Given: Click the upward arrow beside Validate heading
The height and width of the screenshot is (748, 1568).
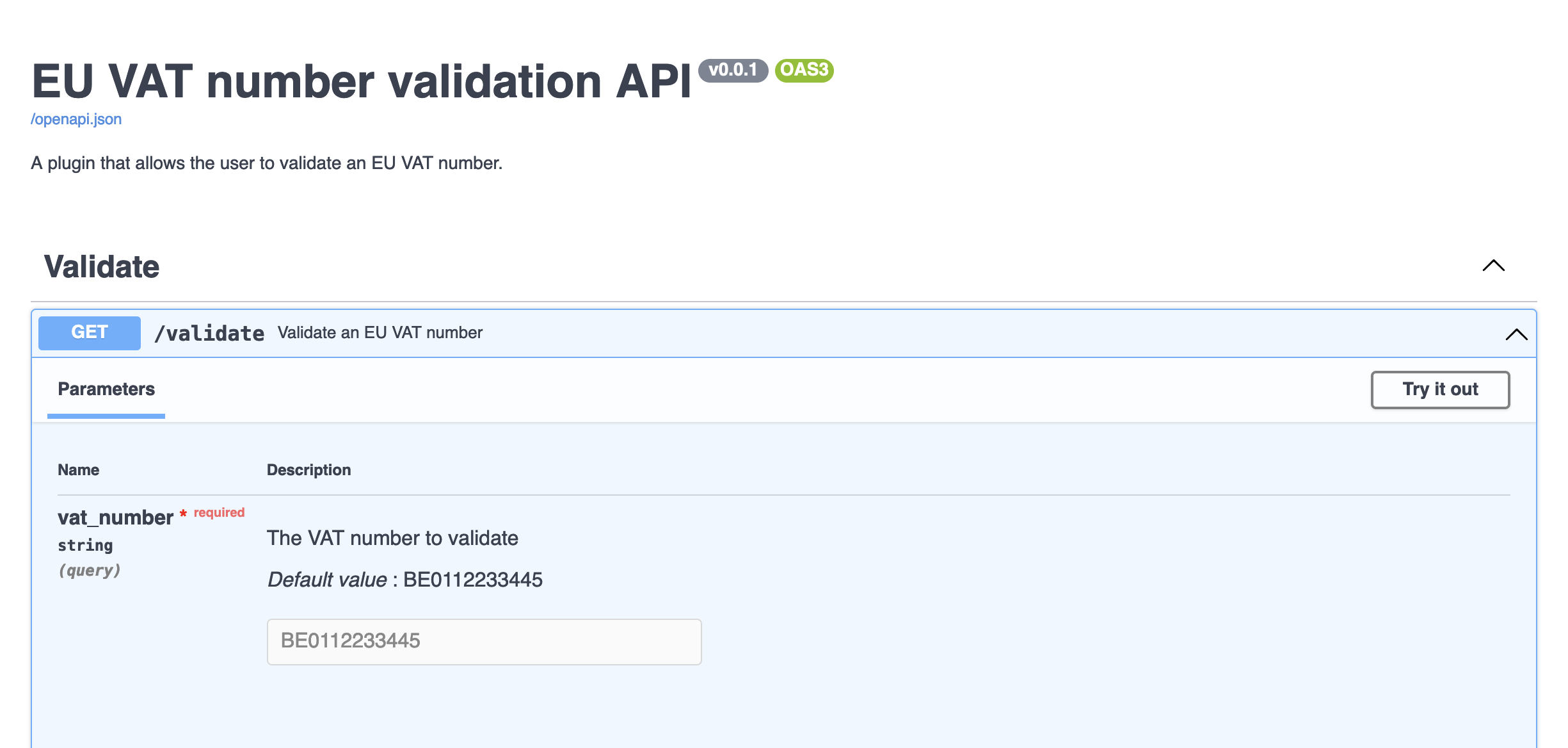Looking at the screenshot, I should [x=1494, y=266].
